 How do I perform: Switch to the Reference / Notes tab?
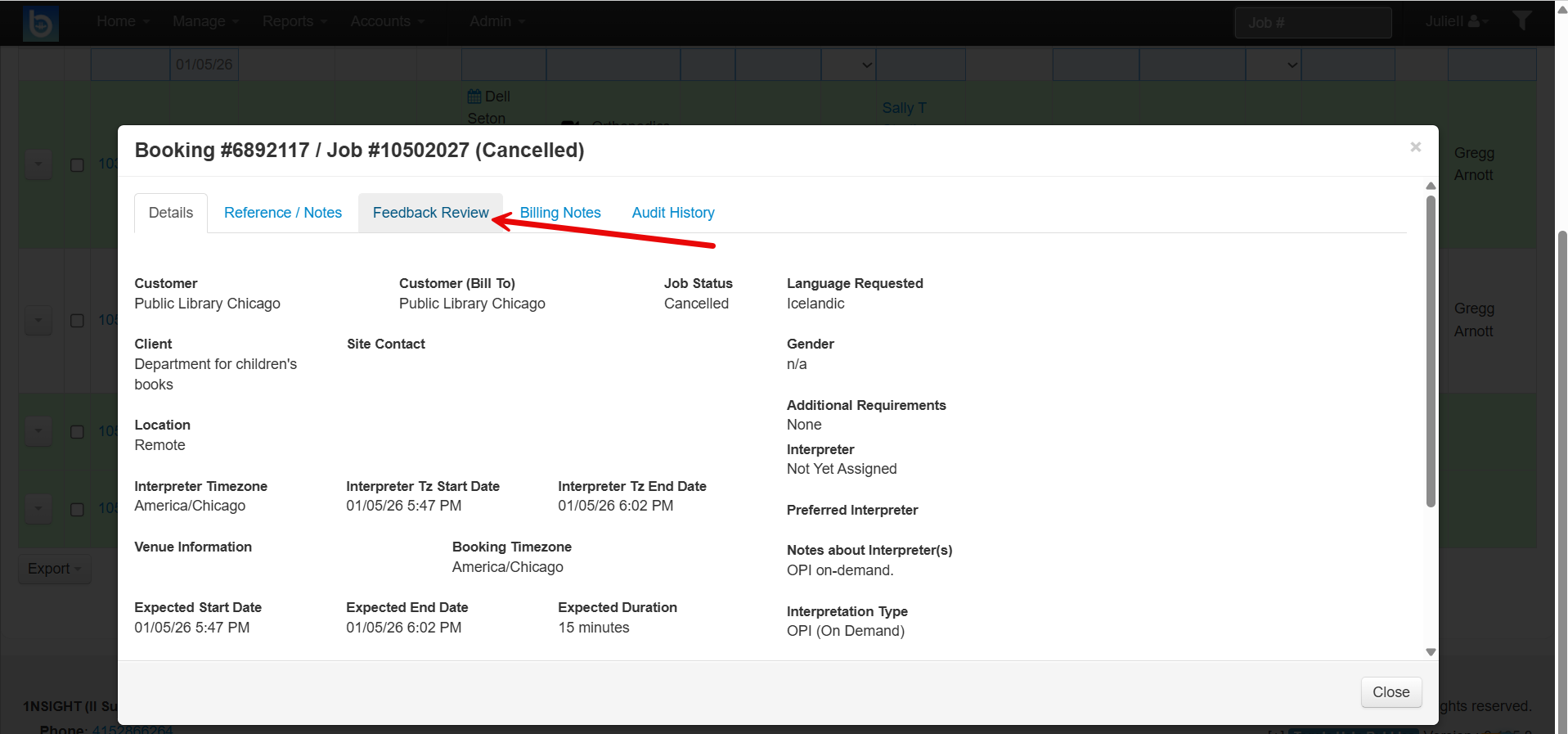283,213
